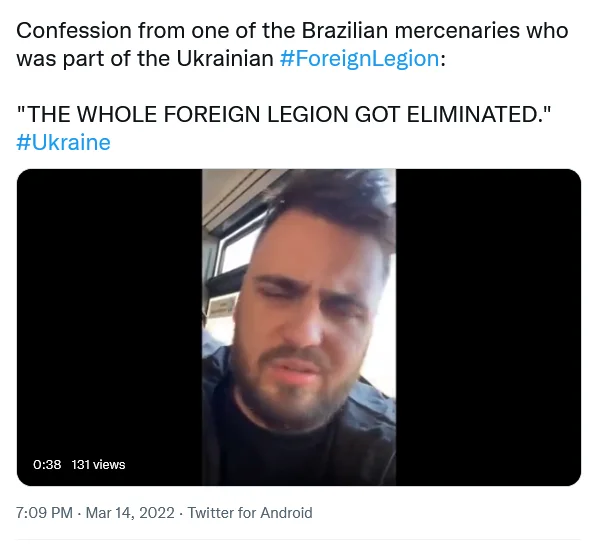Click the Mar 14, 2022 date
The height and width of the screenshot is (557, 598).
point(130,512)
